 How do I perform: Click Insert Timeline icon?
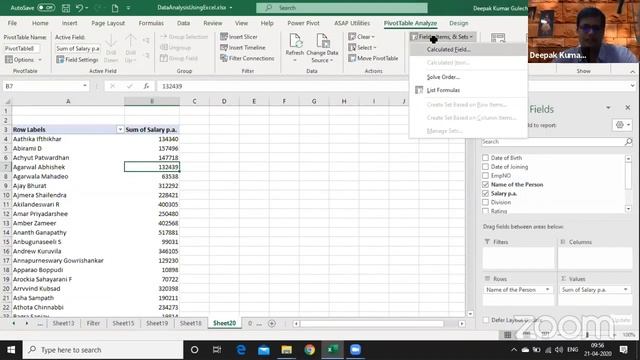click(x=224, y=47)
